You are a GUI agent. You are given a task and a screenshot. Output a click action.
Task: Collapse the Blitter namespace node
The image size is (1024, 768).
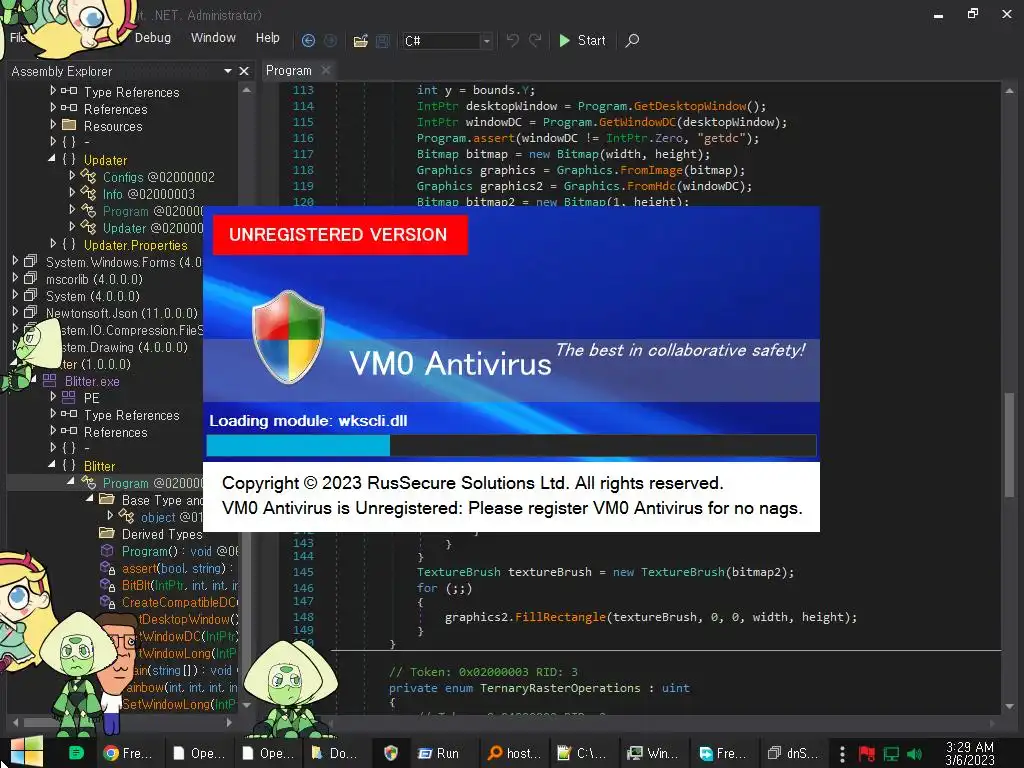point(52,464)
